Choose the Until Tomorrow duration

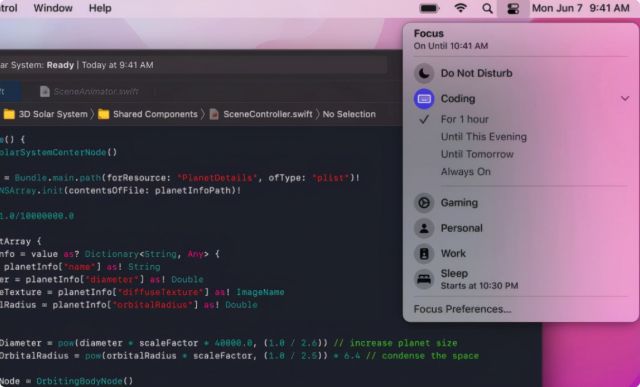477,154
